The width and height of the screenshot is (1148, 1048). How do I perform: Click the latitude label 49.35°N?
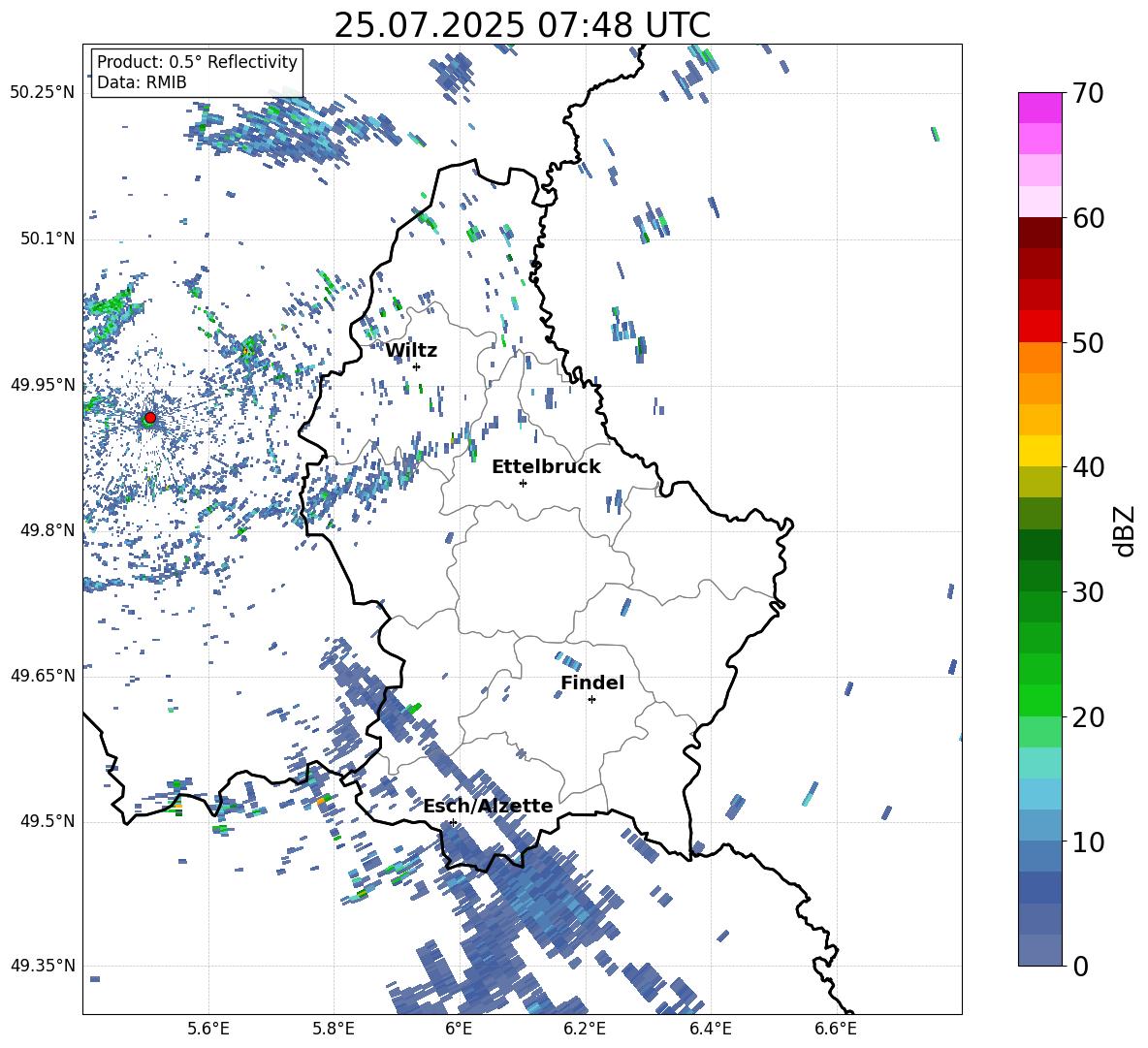point(43,966)
